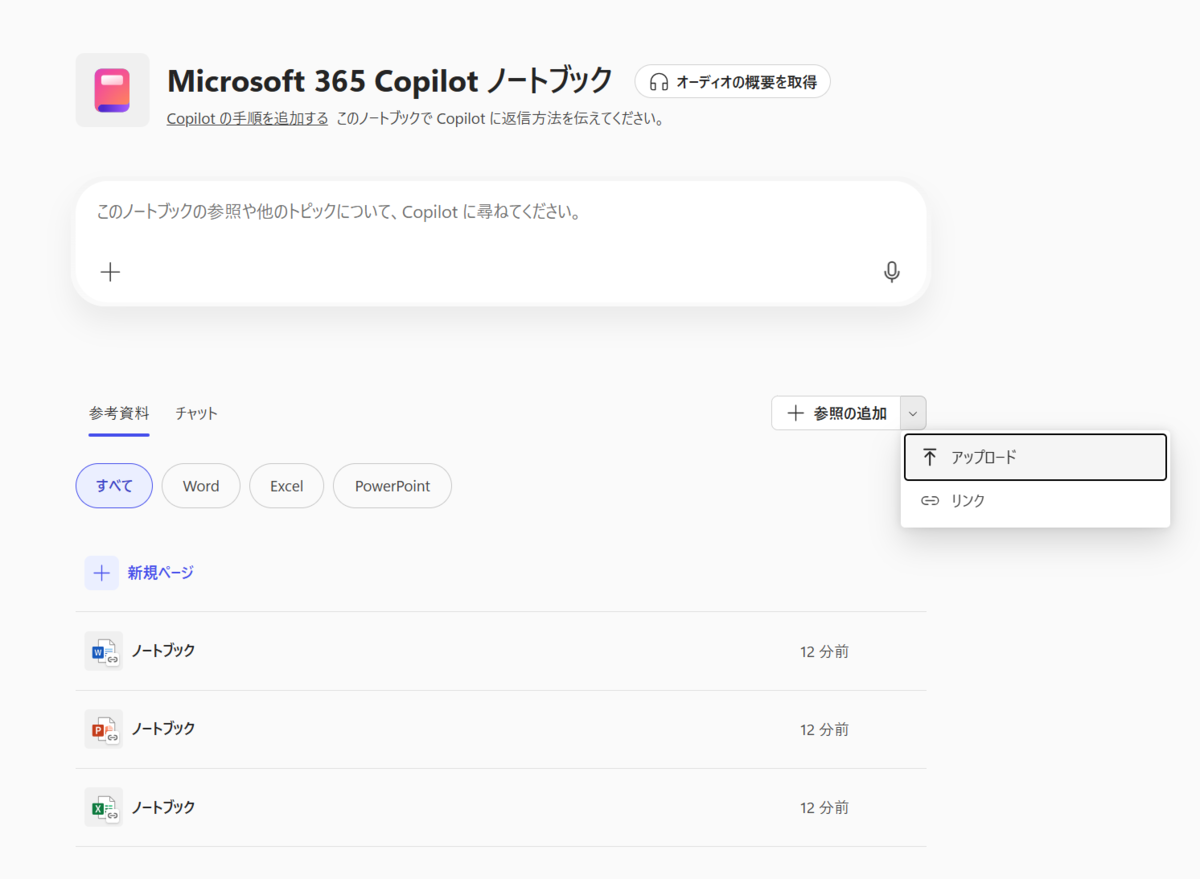Viewport: 1200px width, 879px height.
Task: Expand the 参照の追加 dropdown chevron
Action: click(x=913, y=413)
